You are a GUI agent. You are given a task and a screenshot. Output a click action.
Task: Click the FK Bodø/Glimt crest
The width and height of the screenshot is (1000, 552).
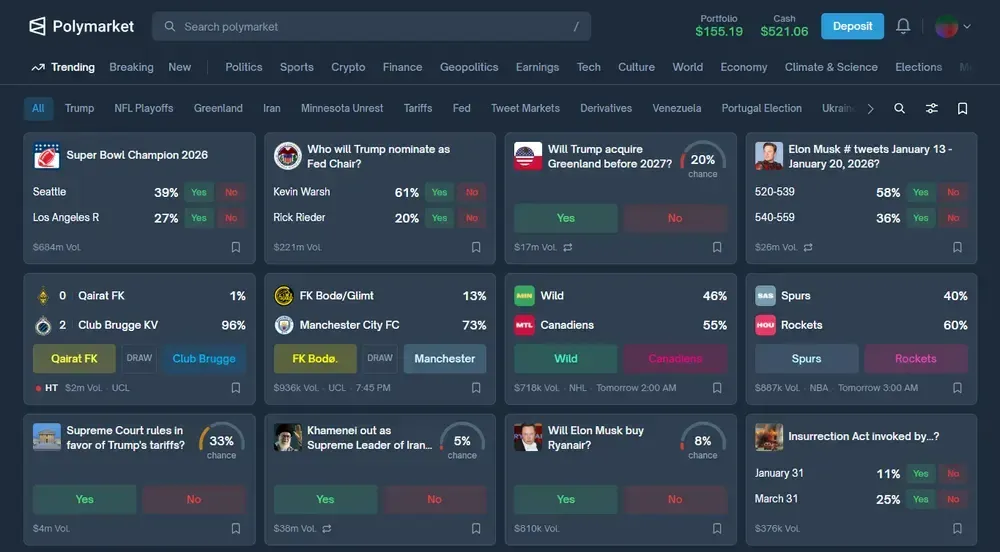point(284,296)
